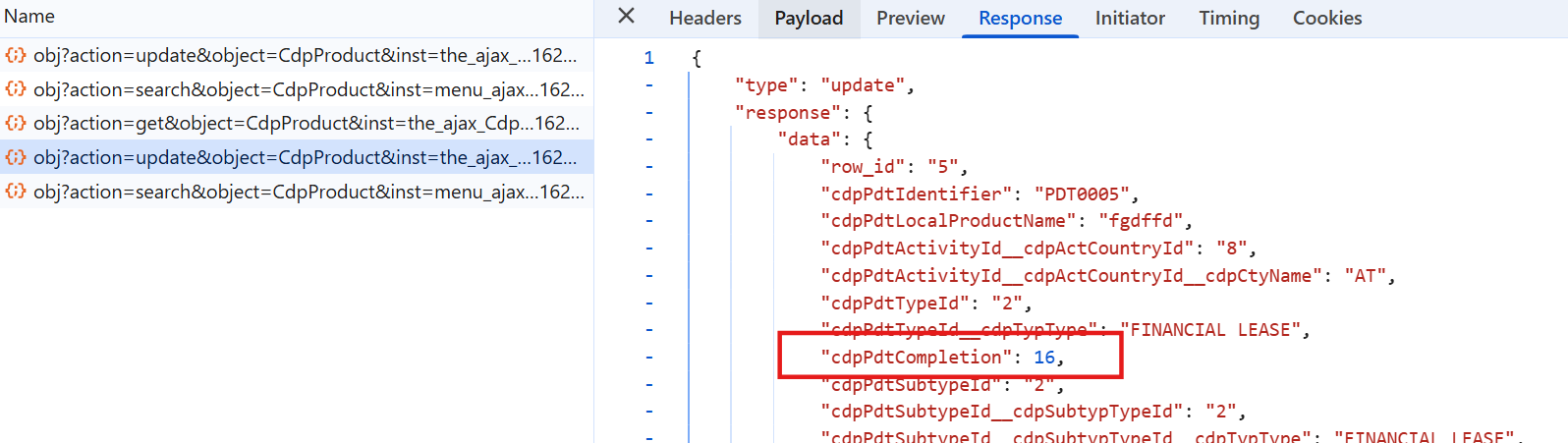Select the action=get CdpProduct request name

click(x=306, y=123)
